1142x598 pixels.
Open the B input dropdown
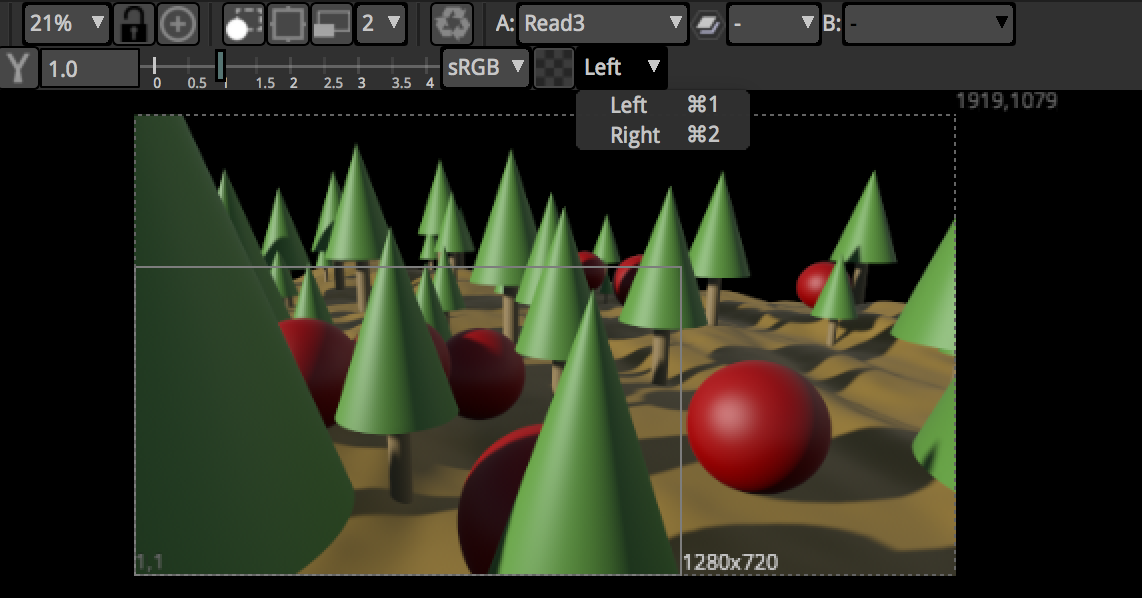click(928, 23)
